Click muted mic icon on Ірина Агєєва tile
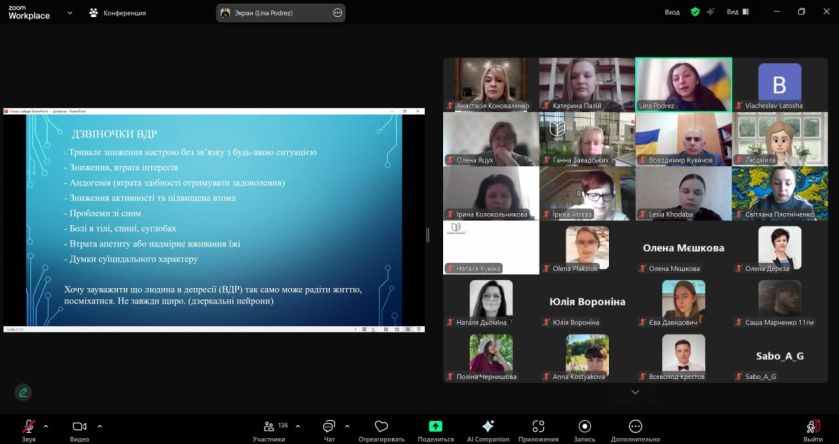The image size is (839, 444). pyautogui.click(x=546, y=215)
